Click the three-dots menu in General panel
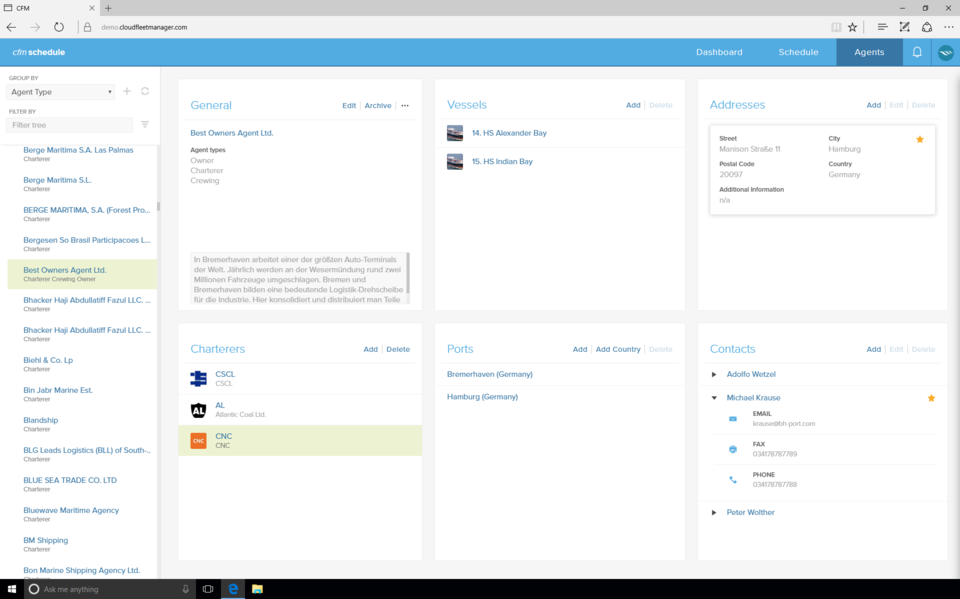 pyautogui.click(x=405, y=105)
